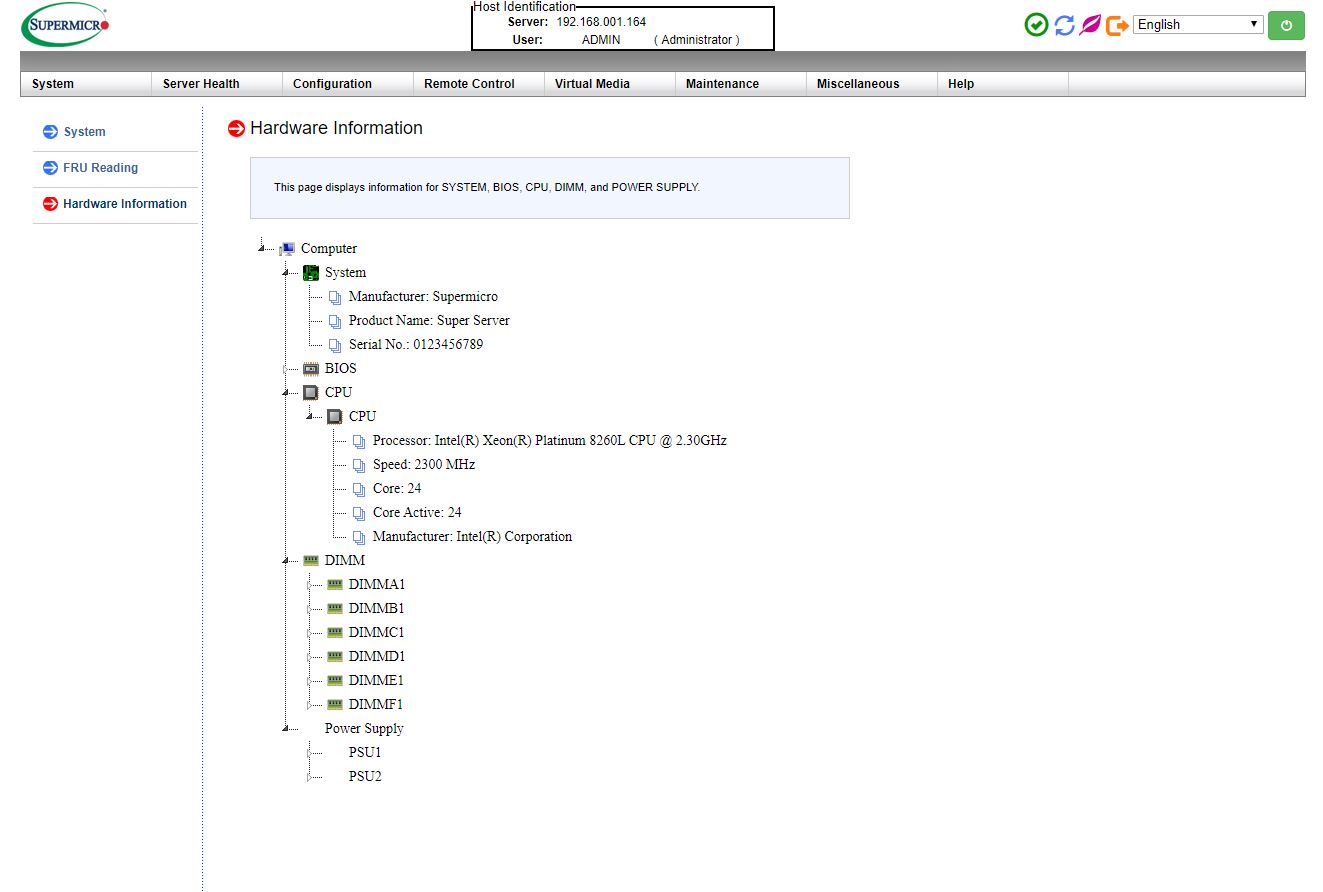
Task: Collapse the Computer root node
Action: (x=261, y=247)
